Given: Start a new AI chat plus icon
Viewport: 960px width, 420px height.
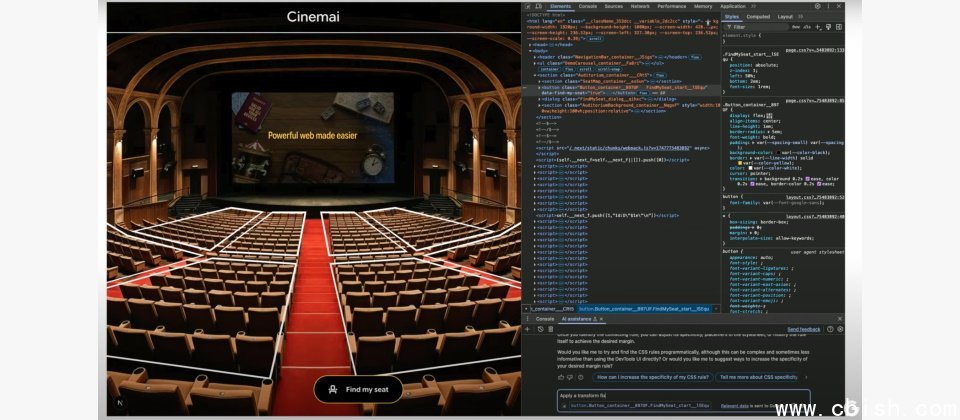Looking at the screenshot, I should [527, 329].
